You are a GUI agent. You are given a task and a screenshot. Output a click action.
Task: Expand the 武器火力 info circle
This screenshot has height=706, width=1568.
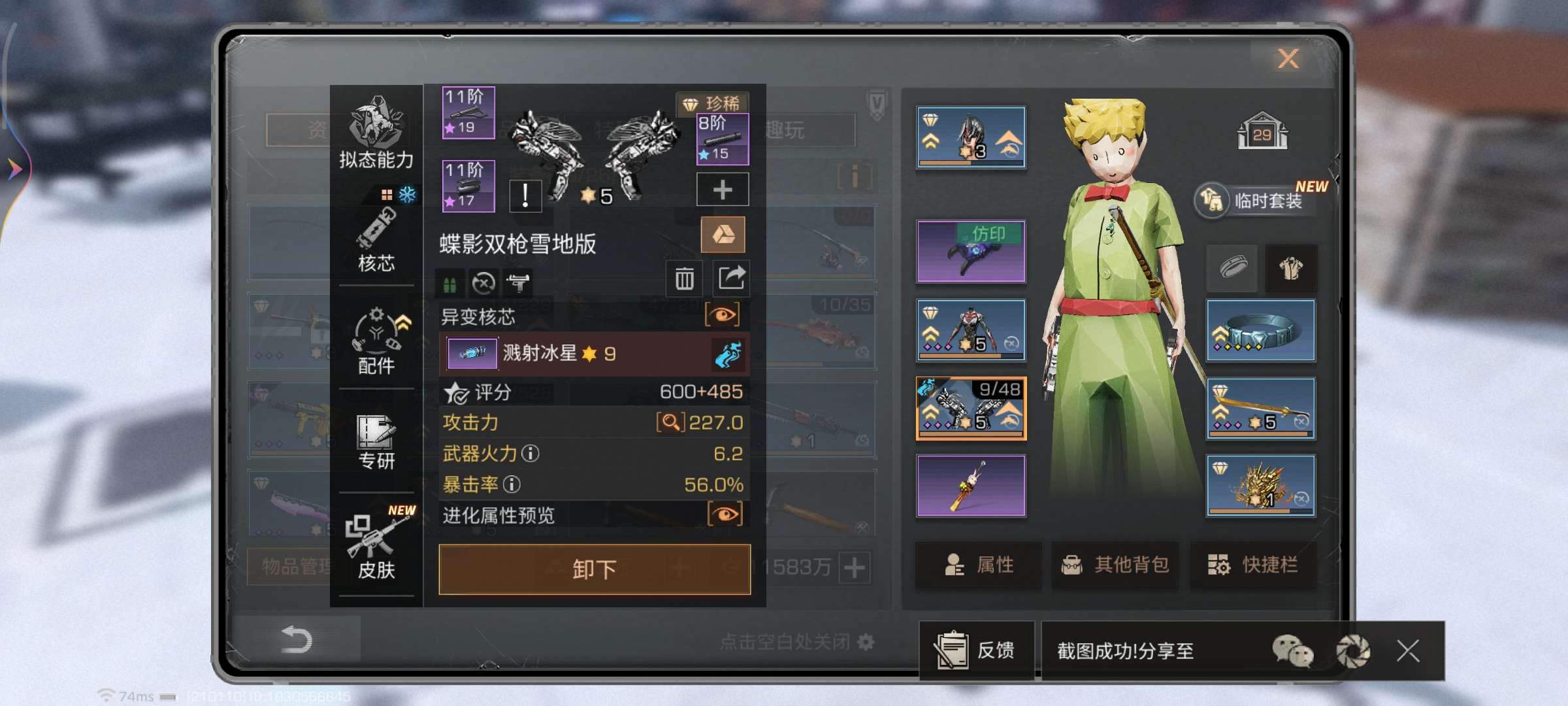531,453
